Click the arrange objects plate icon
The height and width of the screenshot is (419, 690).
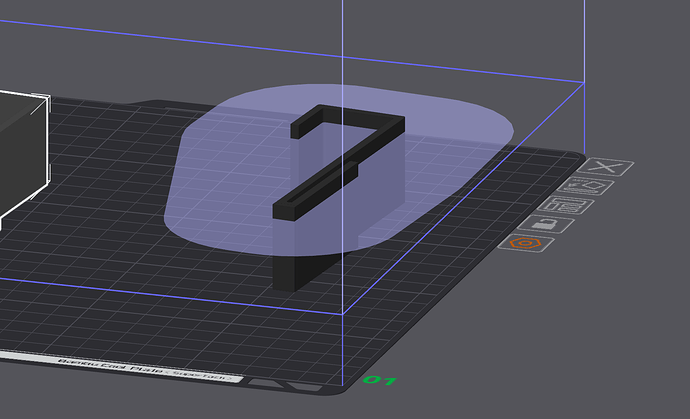(x=566, y=205)
